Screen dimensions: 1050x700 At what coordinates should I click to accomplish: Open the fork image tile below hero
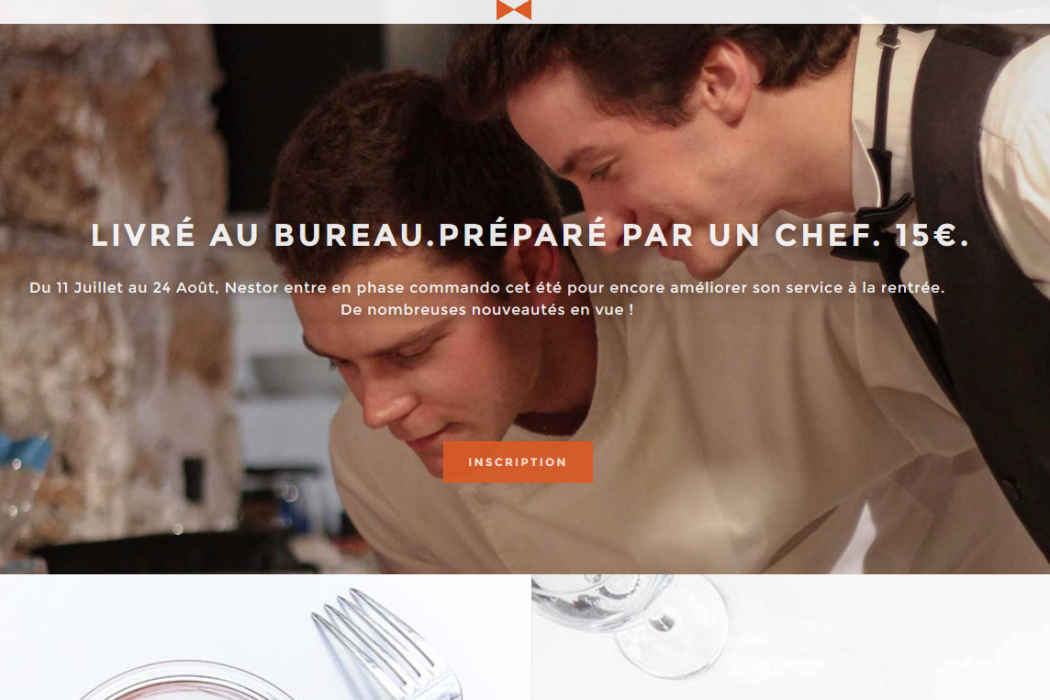coord(265,637)
